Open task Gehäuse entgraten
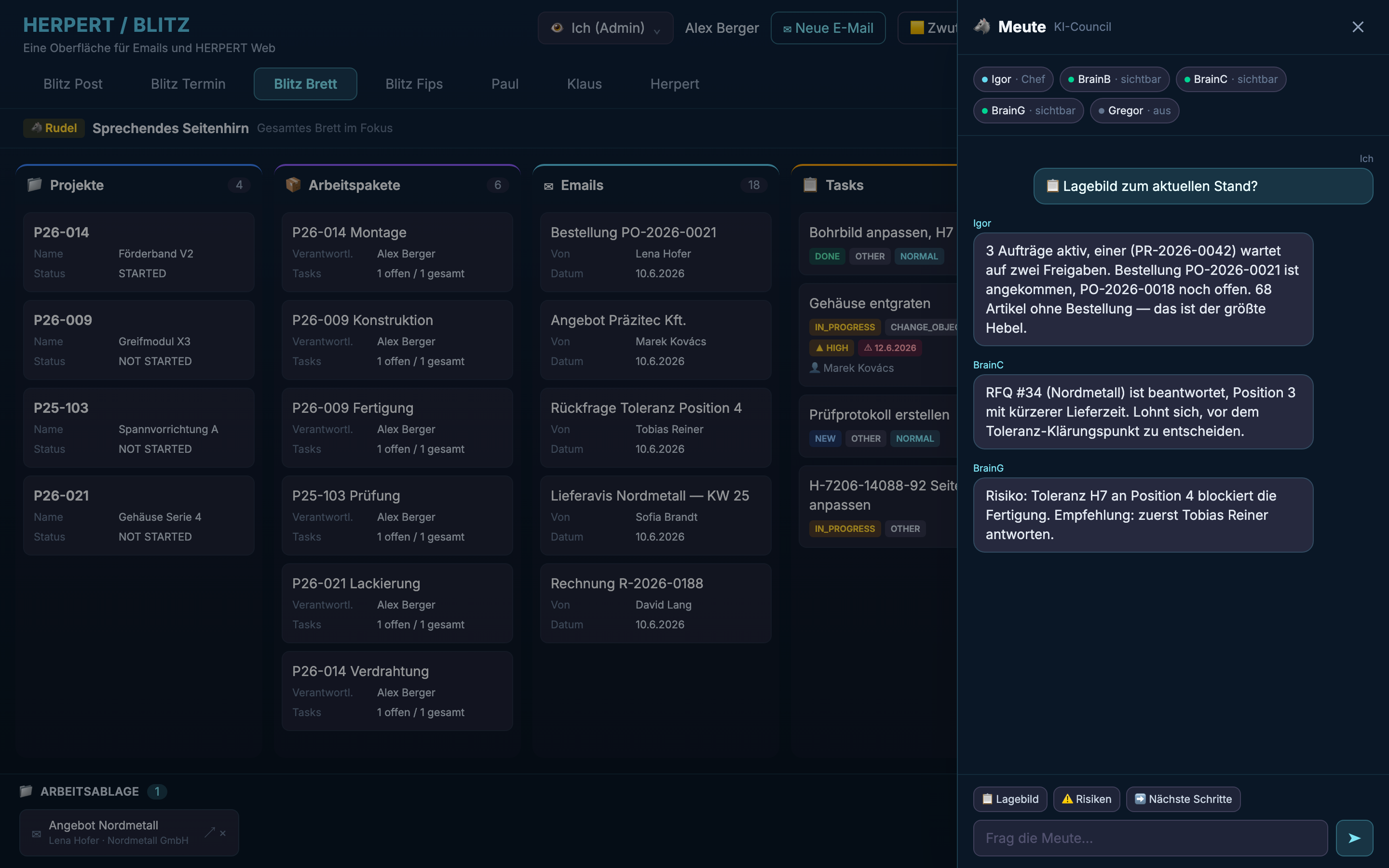Image resolution: width=1389 pixels, height=868 pixels. (878, 335)
